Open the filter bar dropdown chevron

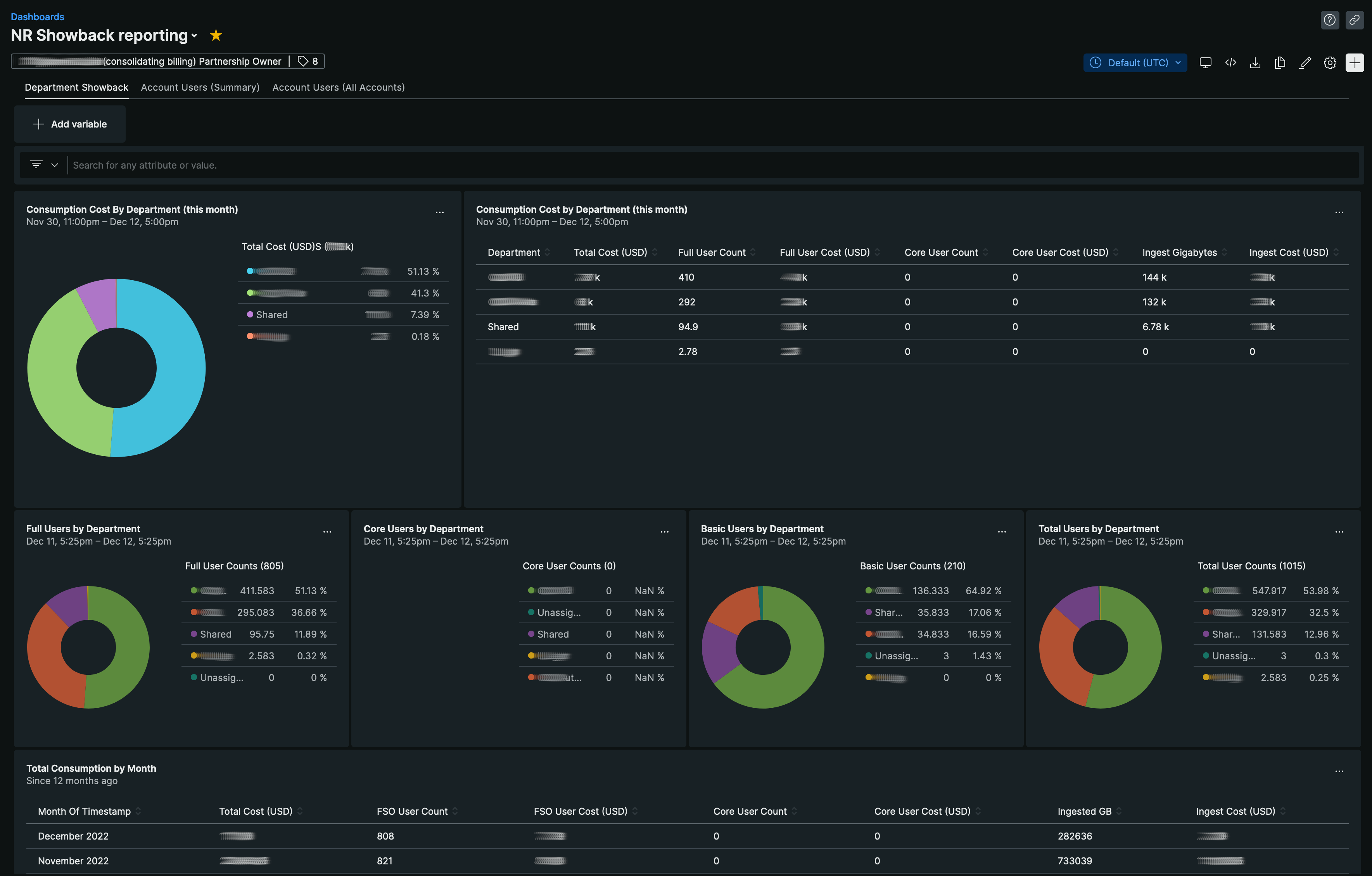point(55,165)
